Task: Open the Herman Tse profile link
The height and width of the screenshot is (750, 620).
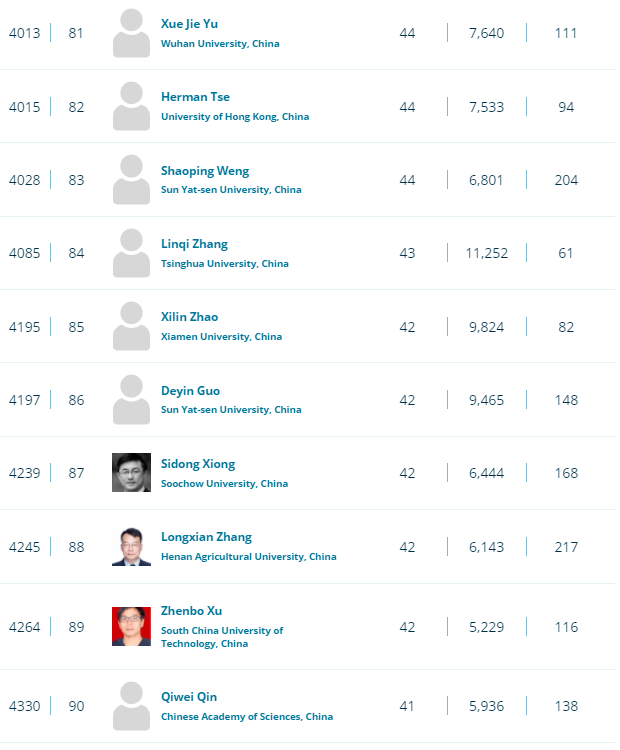Action: pos(195,97)
